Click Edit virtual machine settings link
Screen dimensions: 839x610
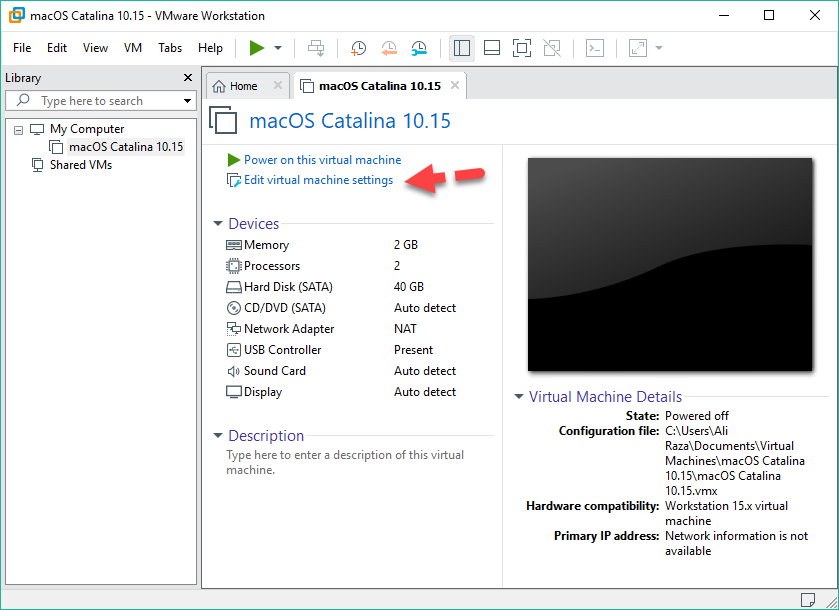point(318,181)
